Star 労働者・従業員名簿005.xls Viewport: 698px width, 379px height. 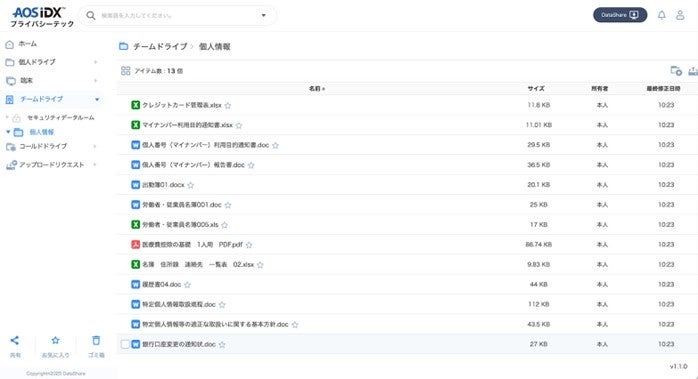tap(224, 225)
